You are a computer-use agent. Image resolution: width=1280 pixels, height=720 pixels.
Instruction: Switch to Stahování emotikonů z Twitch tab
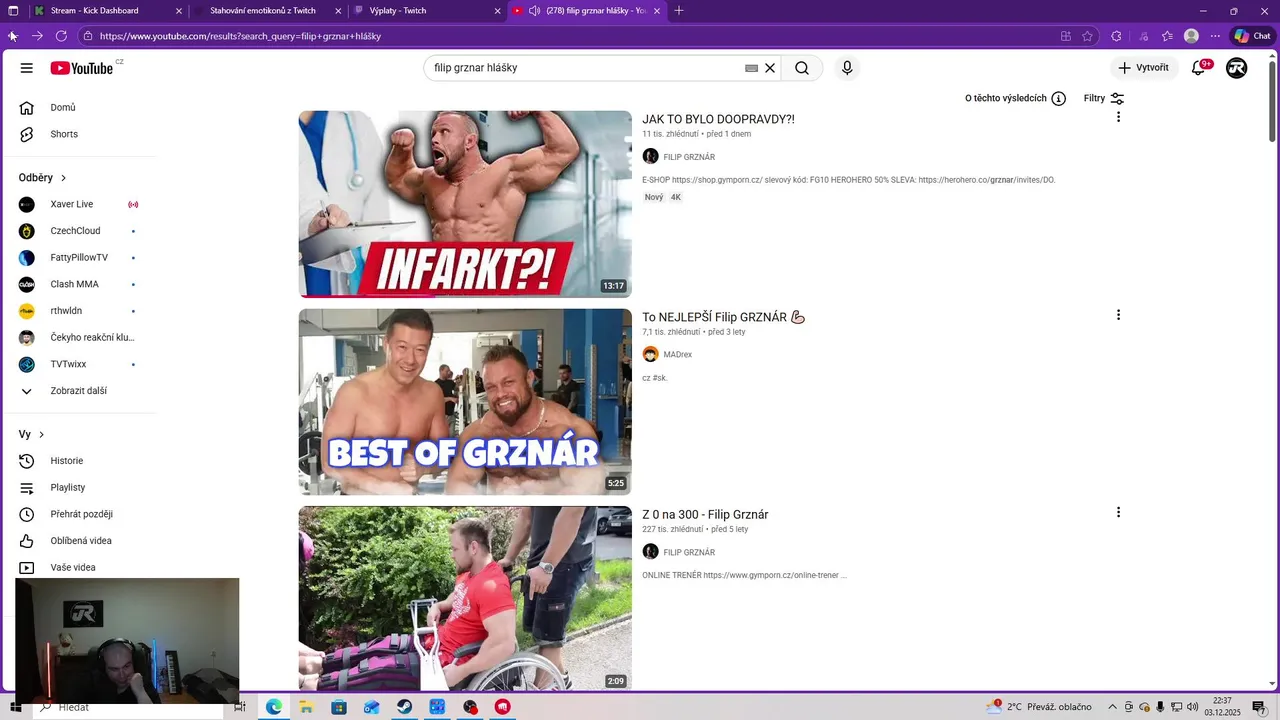(267, 10)
